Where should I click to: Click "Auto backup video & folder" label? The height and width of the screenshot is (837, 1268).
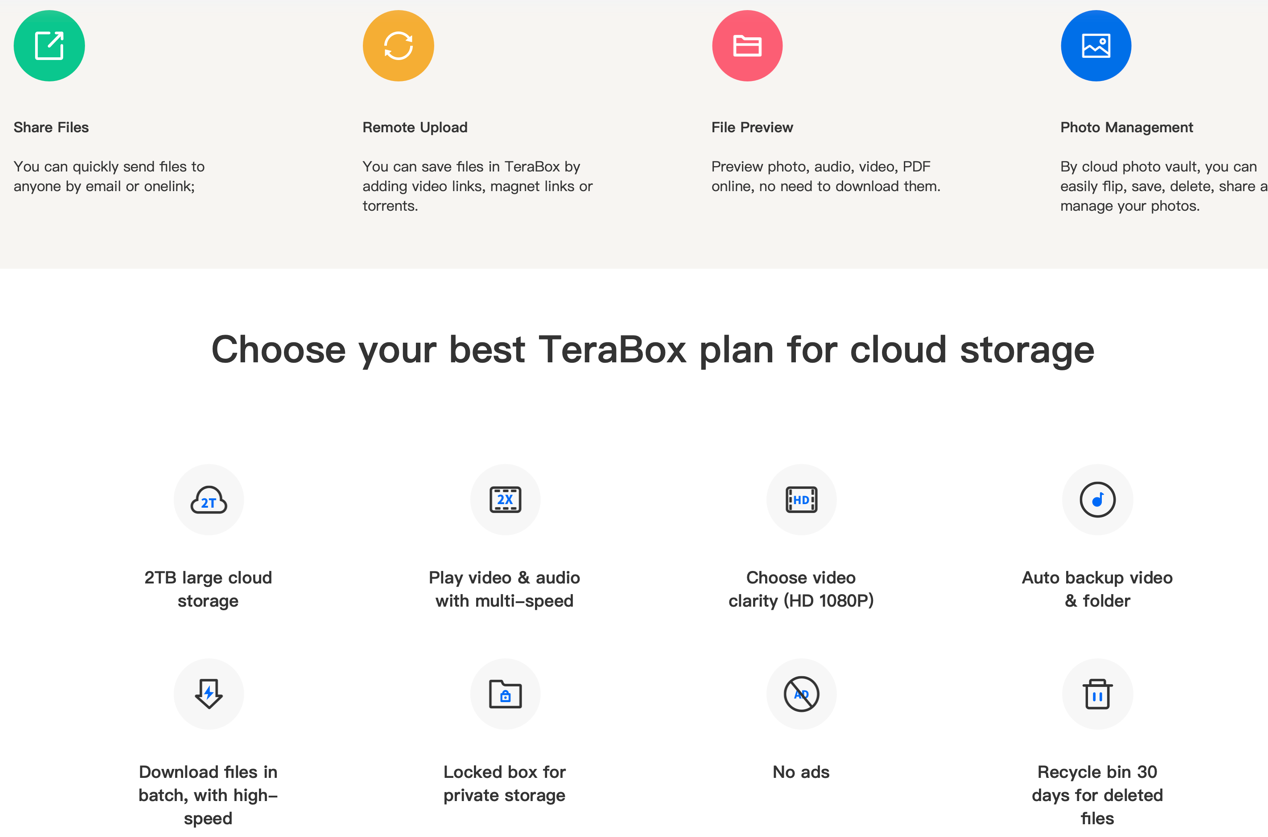tap(1097, 589)
